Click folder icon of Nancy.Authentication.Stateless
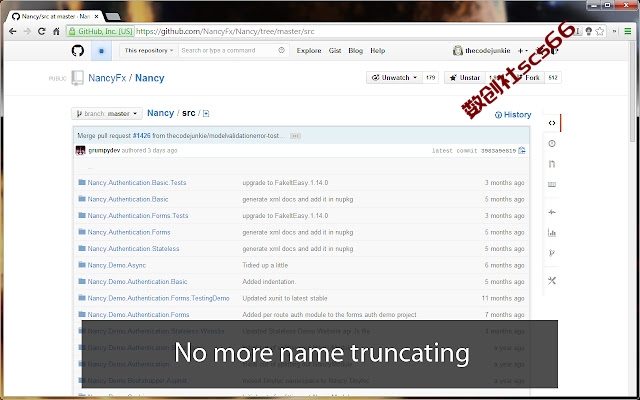 (x=82, y=248)
